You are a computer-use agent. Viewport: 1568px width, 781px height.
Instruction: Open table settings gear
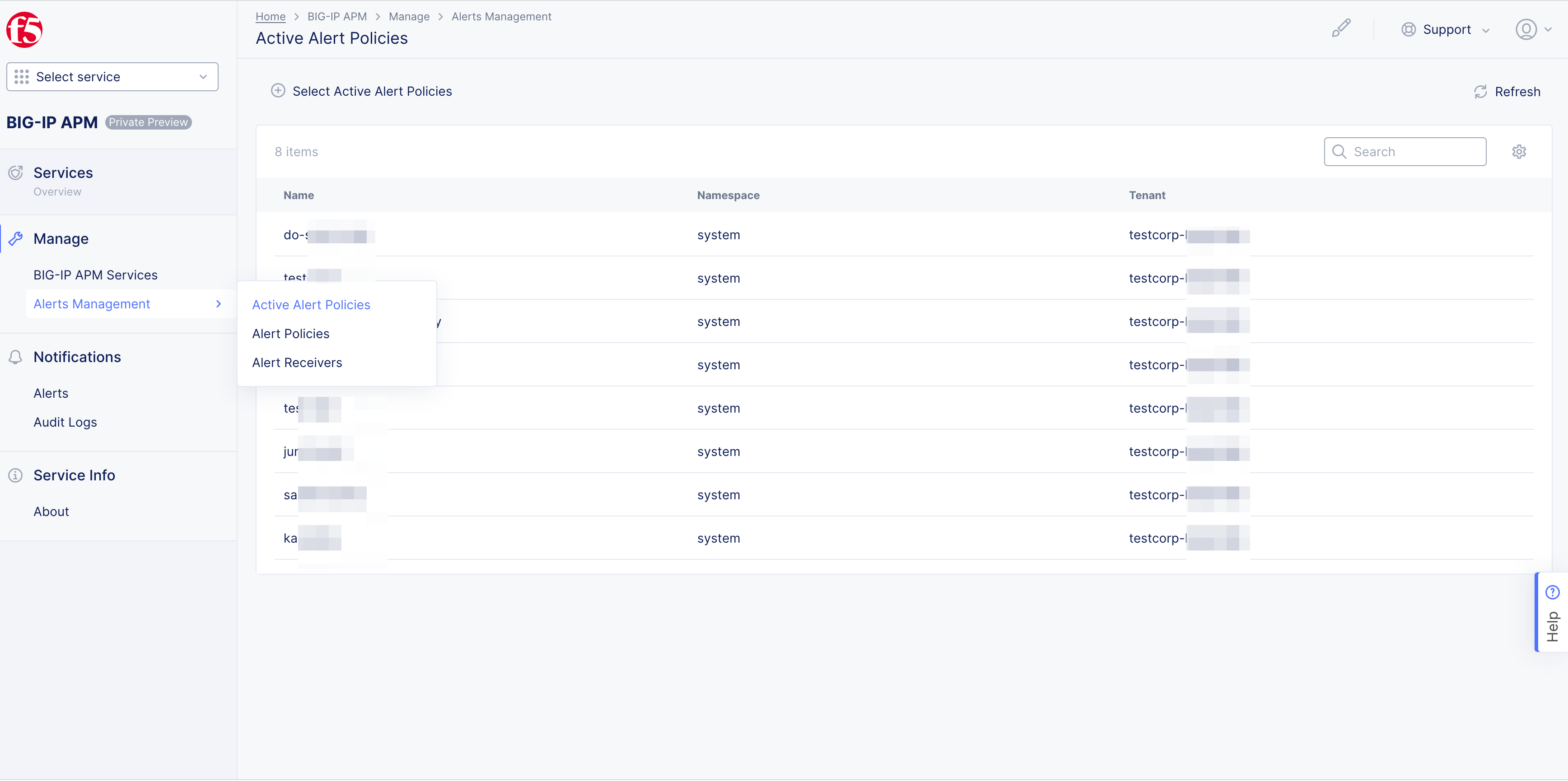click(1519, 151)
